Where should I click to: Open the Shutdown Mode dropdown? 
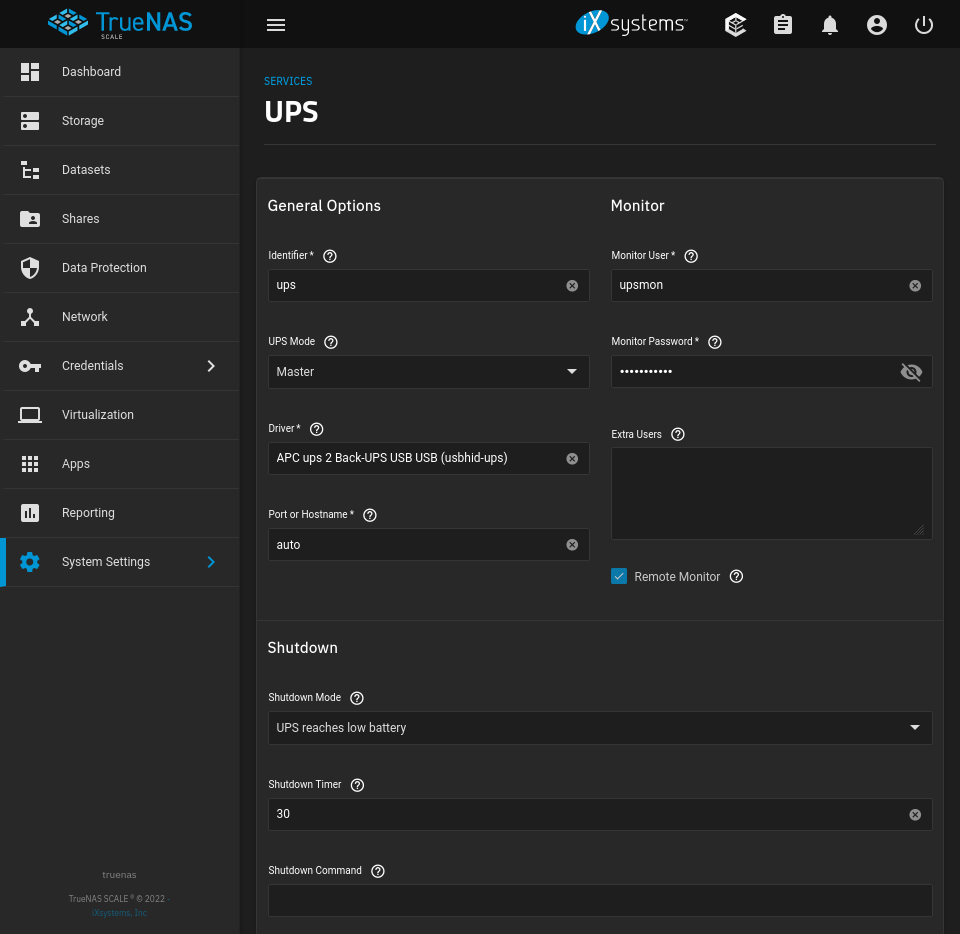[600, 728]
